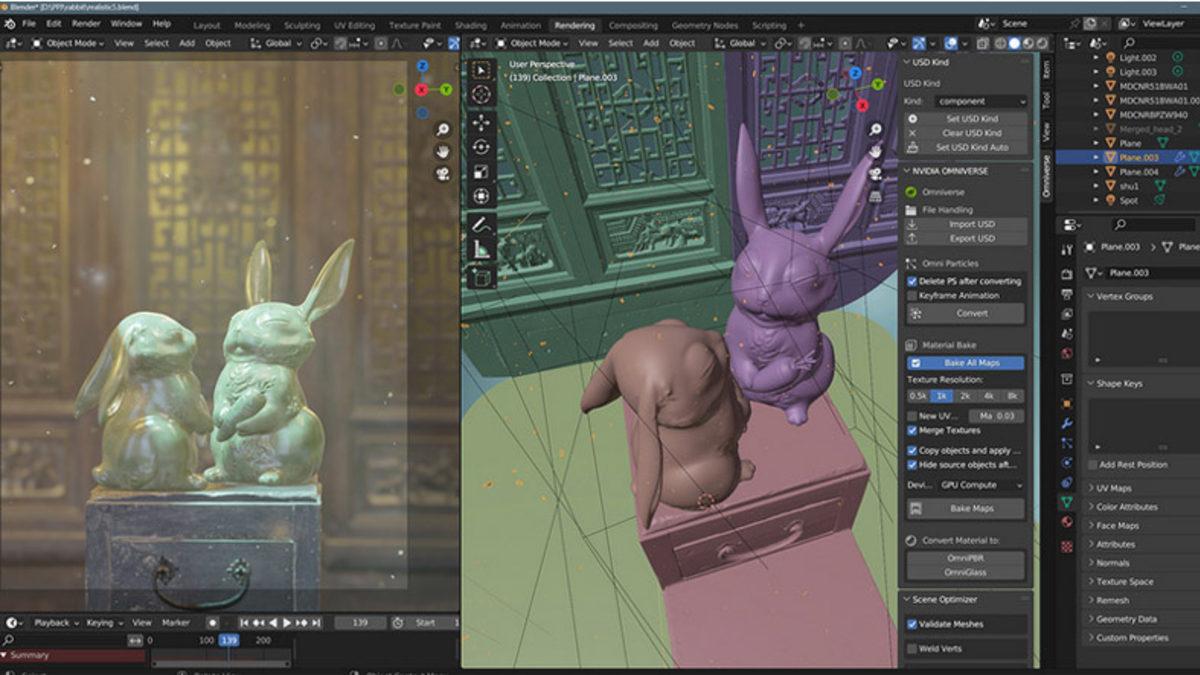This screenshot has width=1200, height=675.
Task: Open the GPU Compute device dropdown
Action: 980,485
